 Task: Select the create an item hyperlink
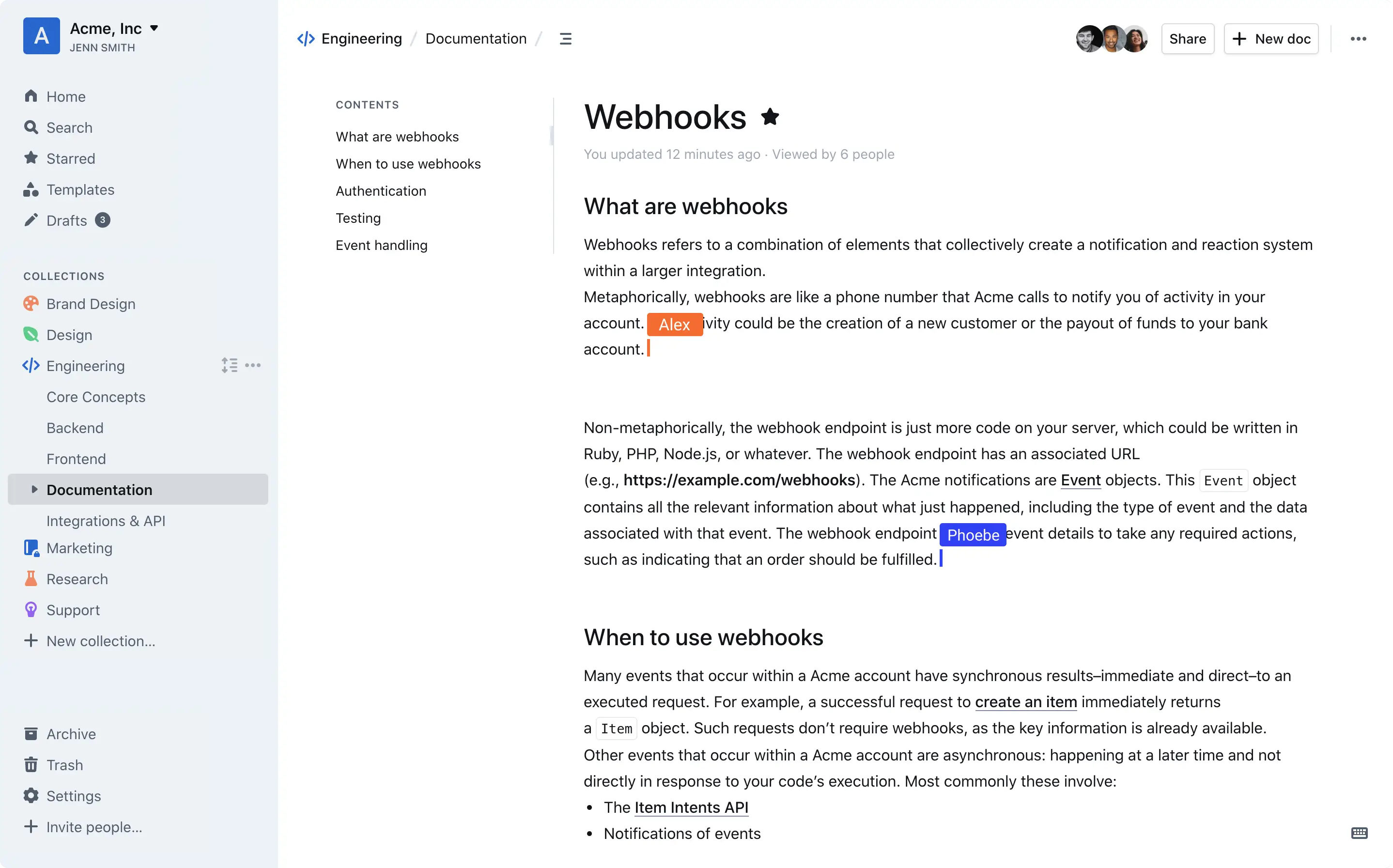pos(1026,702)
